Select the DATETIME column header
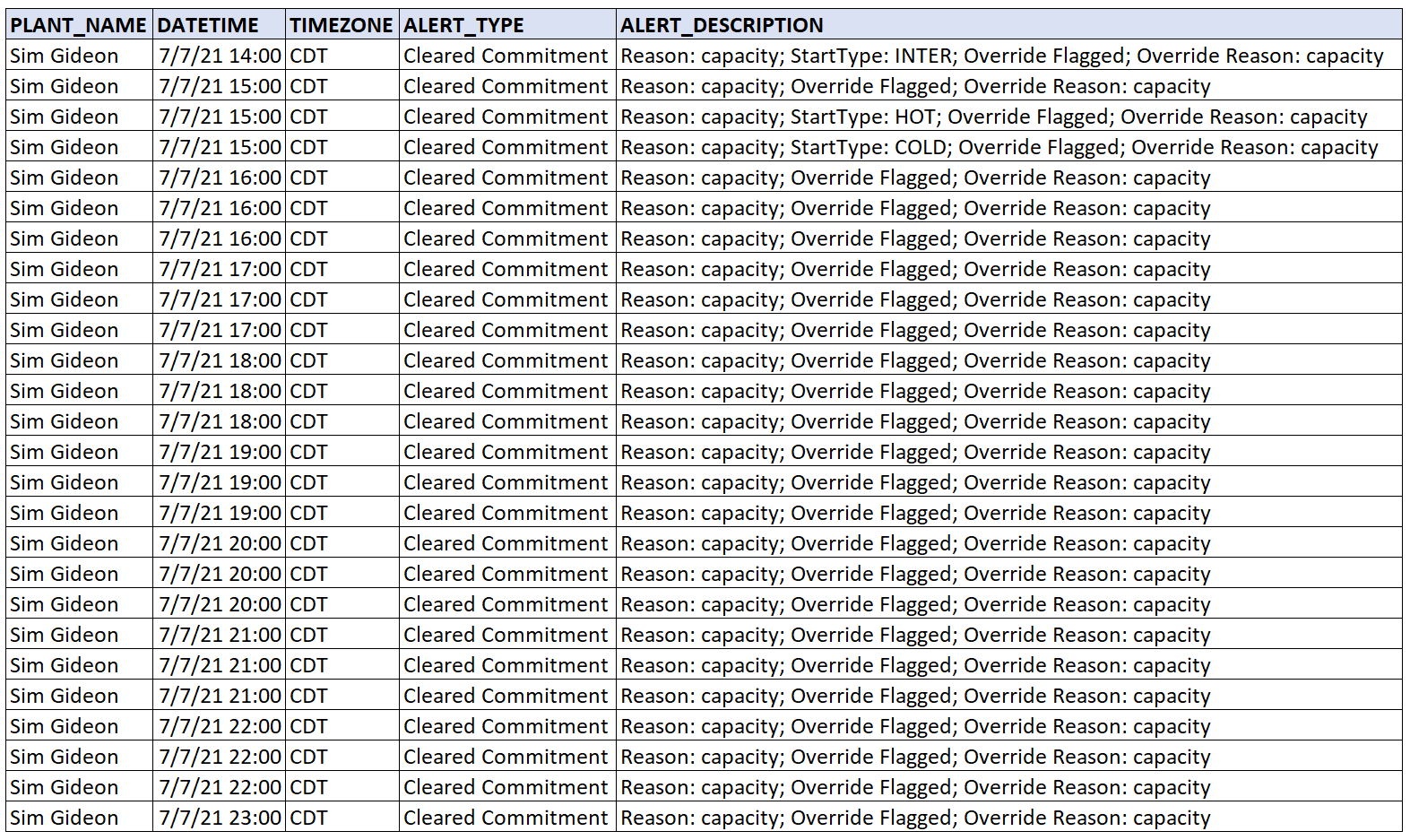The width and height of the screenshot is (1410, 840). 208,25
